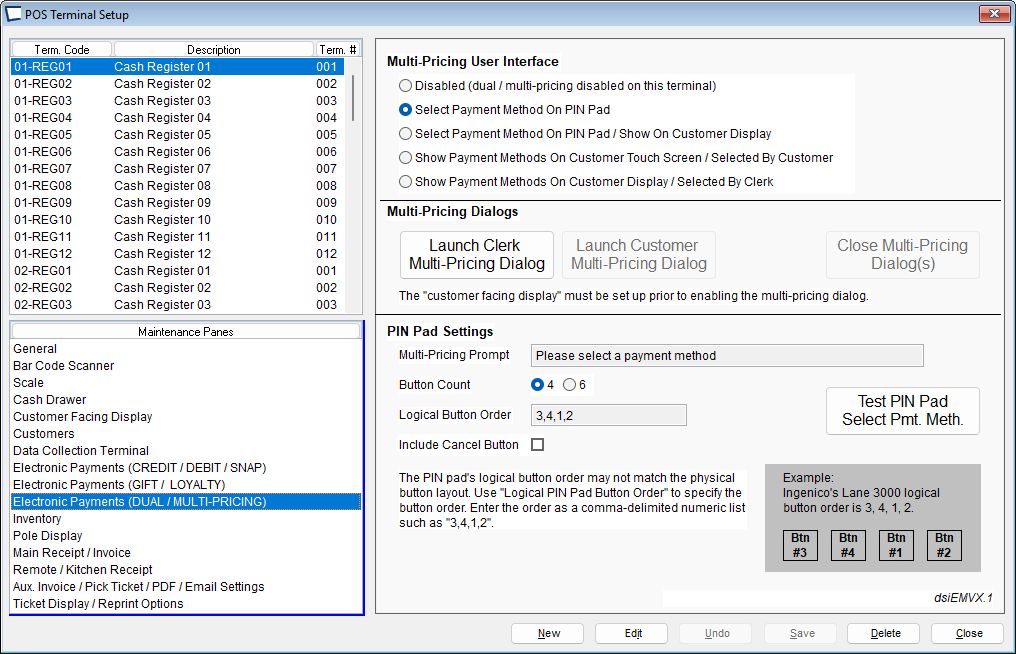Click the terminal list vertical scrollbar
This screenshot has width=1016, height=654.
353,98
